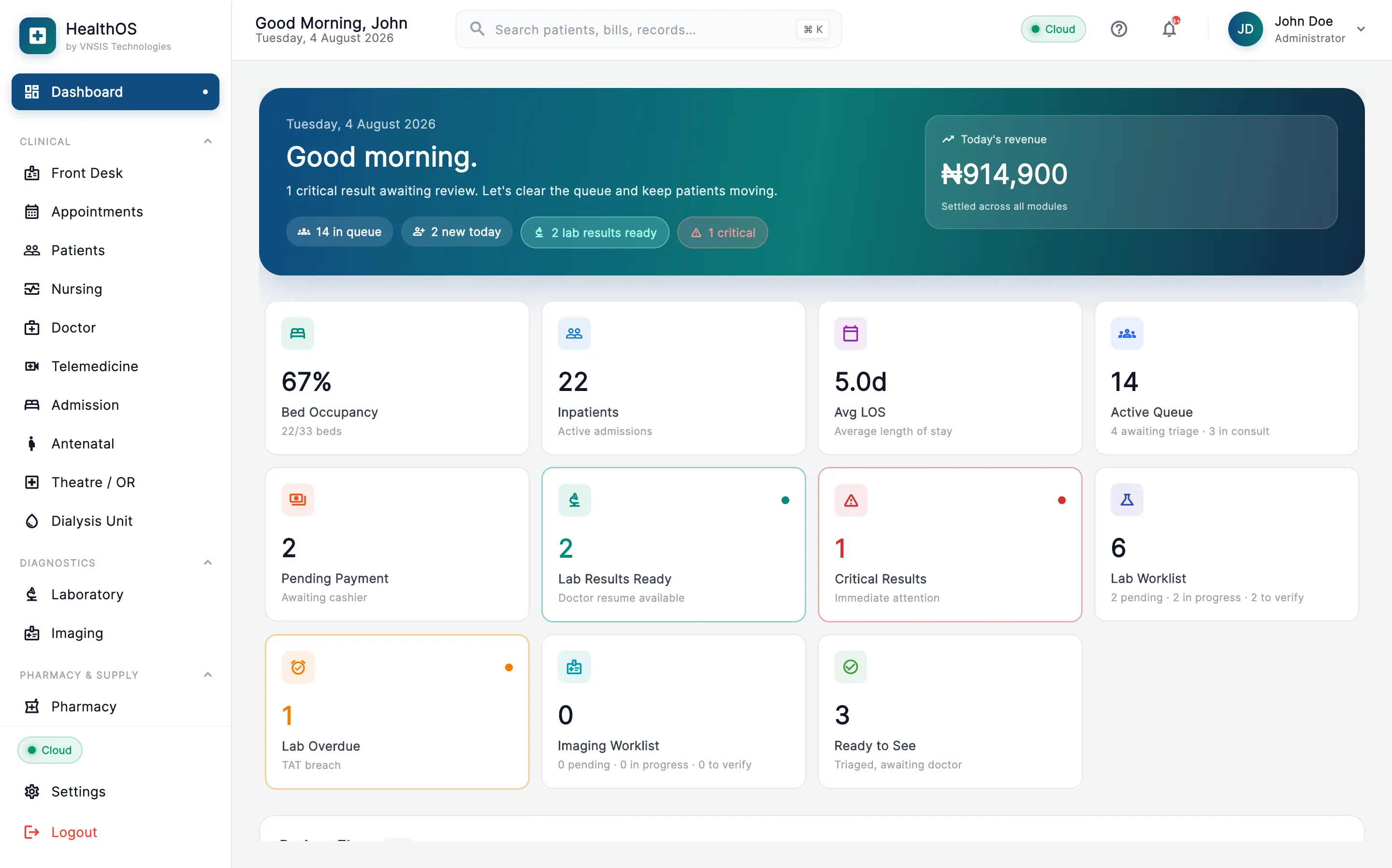Click "Settled across all modules" text
The image size is (1392, 868).
coord(1004,206)
